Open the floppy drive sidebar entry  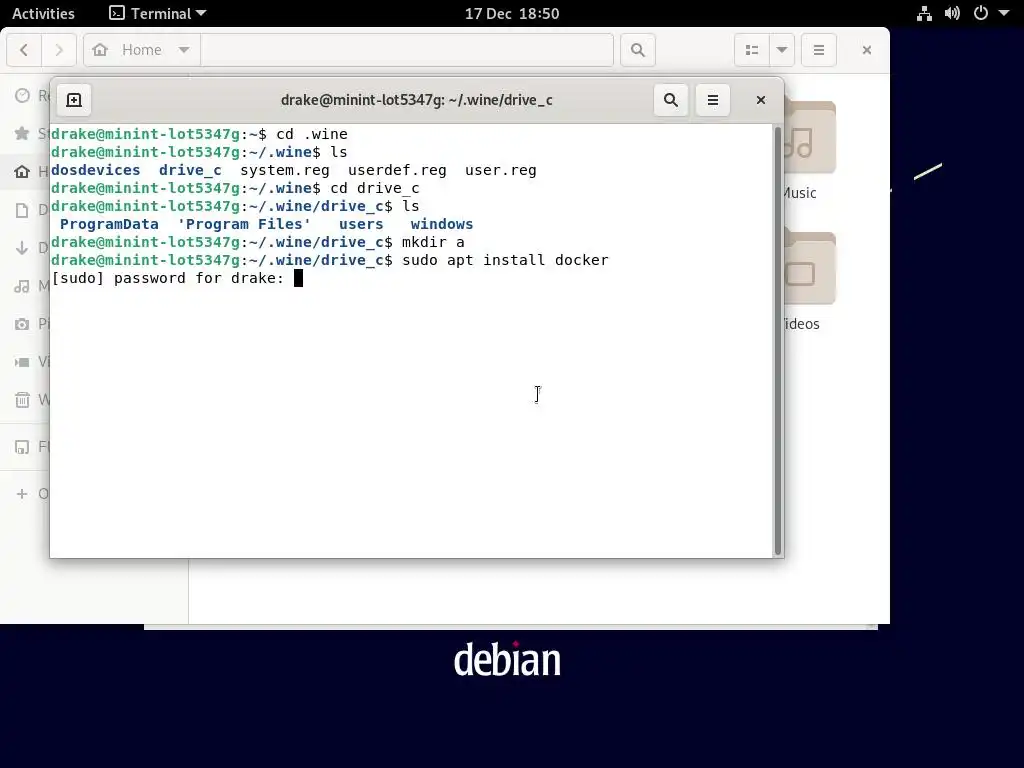click(25, 447)
